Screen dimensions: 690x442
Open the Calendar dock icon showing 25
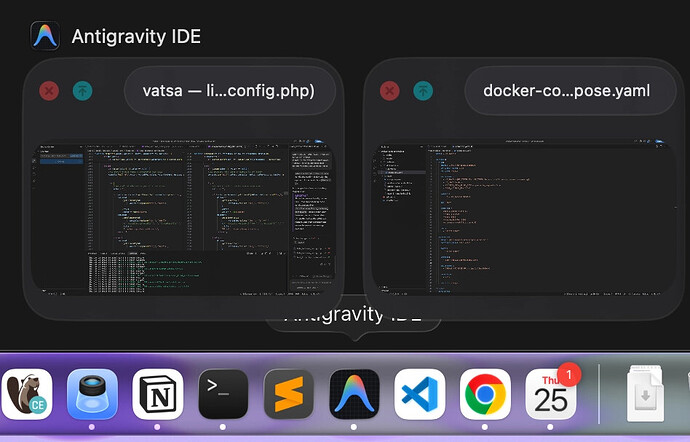pos(551,393)
